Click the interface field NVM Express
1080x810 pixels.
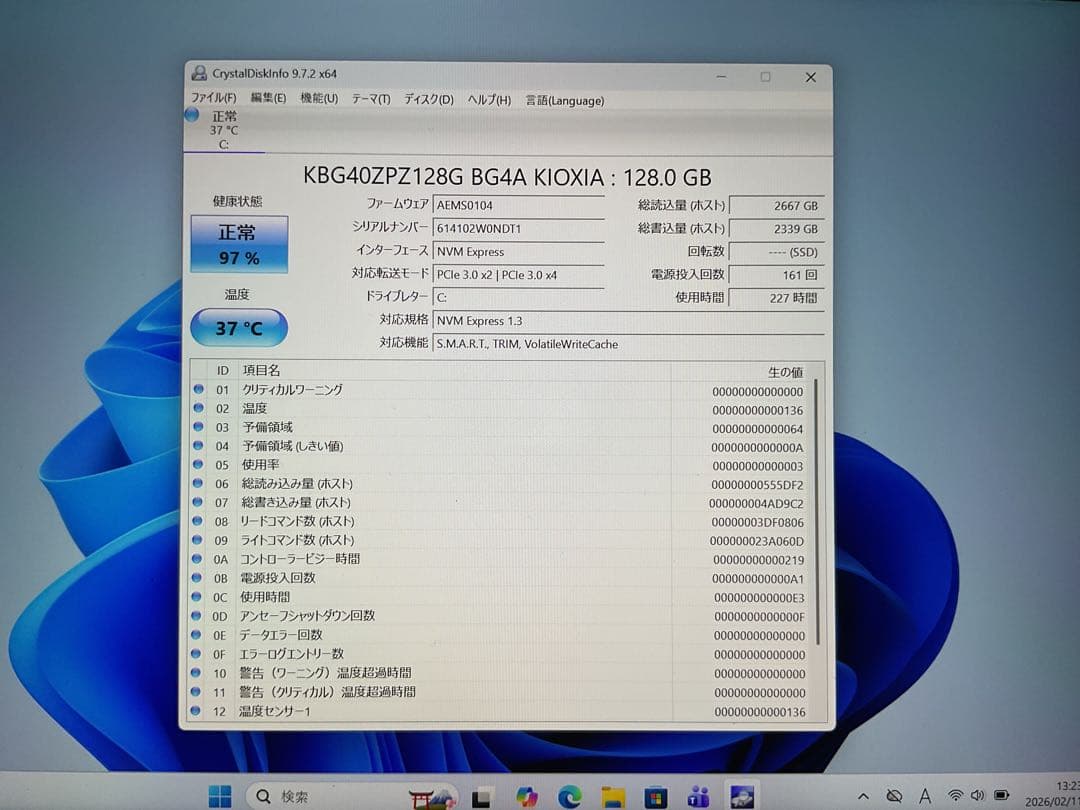519,251
